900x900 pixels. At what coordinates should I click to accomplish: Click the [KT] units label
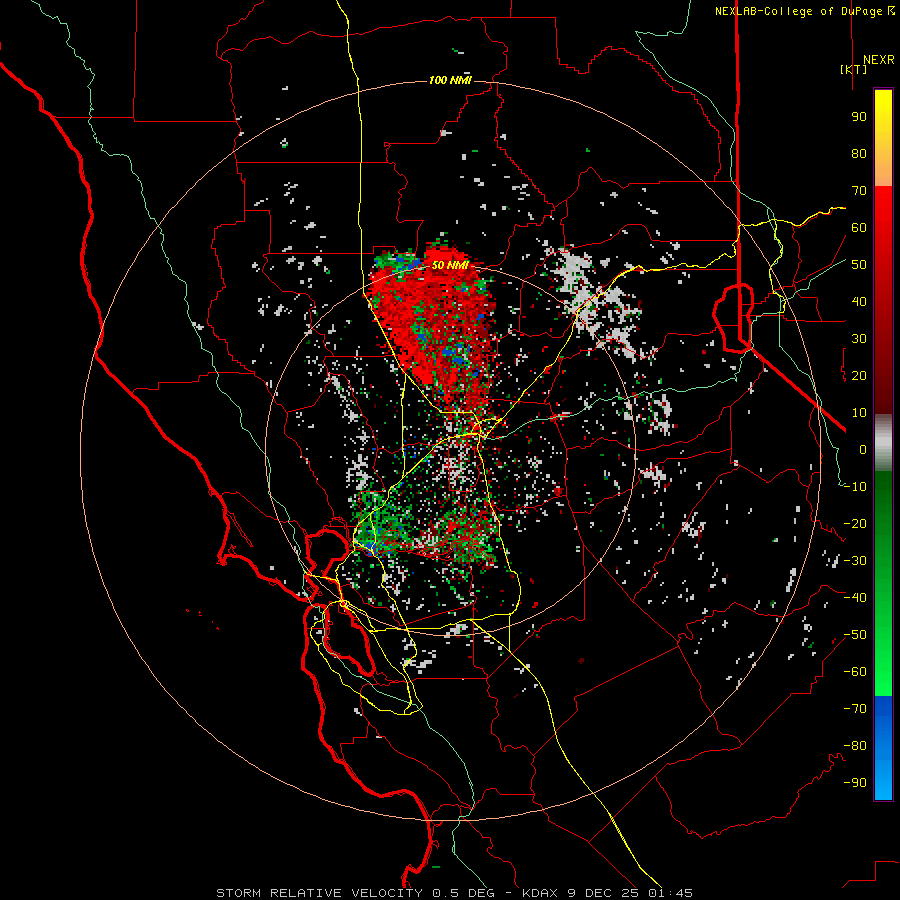pos(853,69)
